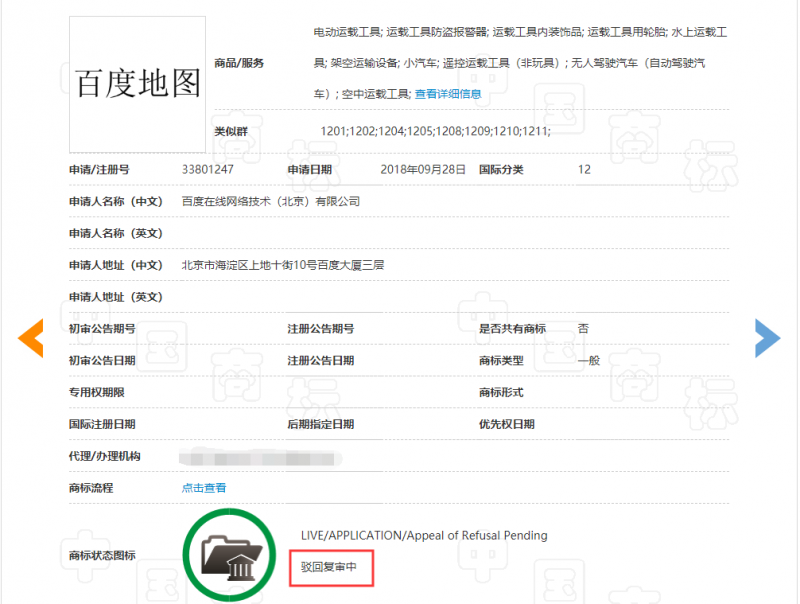The width and height of the screenshot is (800, 604).
Task: Select similar group codes 1201;1202;1204...
Action: coord(436,131)
